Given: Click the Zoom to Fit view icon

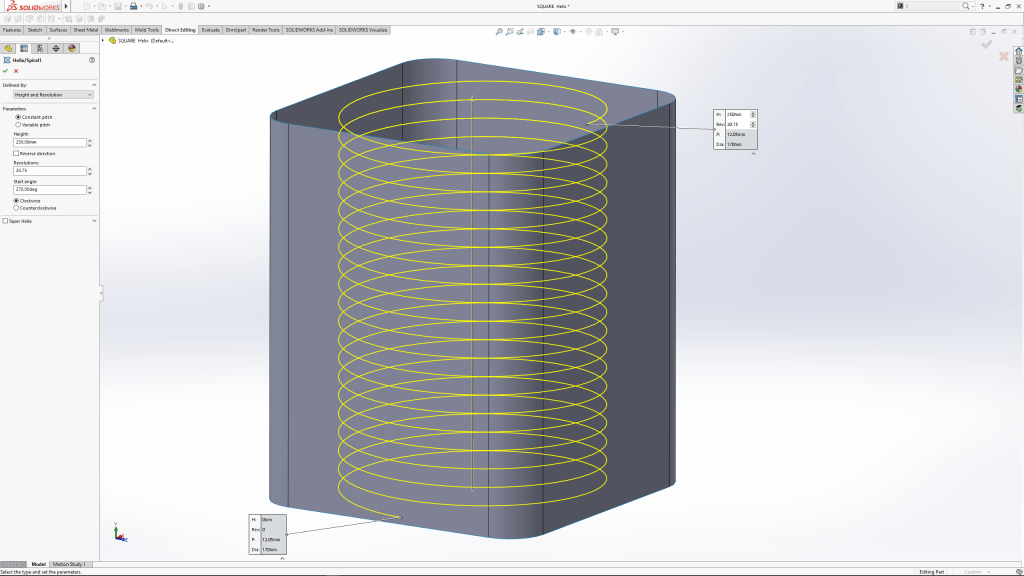Looking at the screenshot, I should [x=499, y=31].
